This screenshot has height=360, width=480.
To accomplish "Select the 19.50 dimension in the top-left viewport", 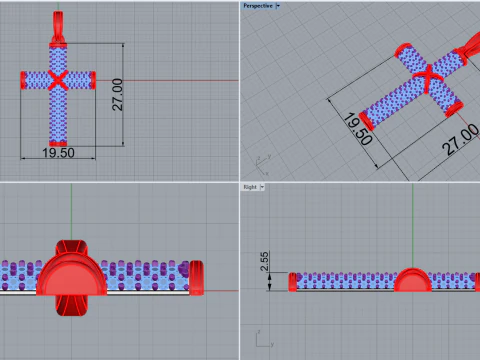I will coord(58,153).
